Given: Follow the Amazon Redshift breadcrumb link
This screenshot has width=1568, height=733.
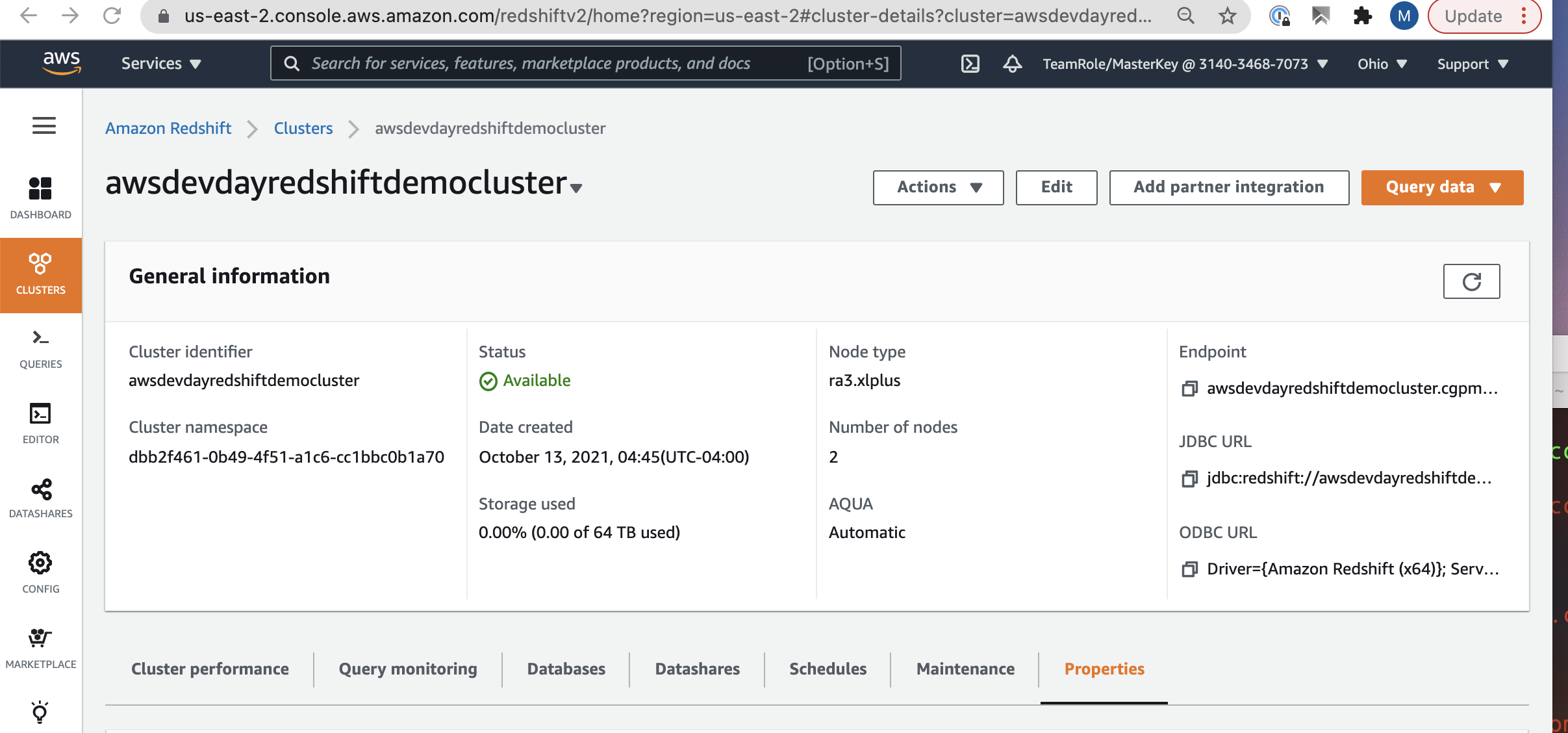Looking at the screenshot, I should tap(168, 129).
